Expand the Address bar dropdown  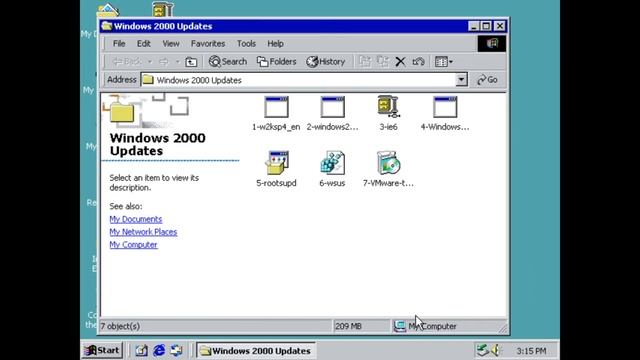[461, 80]
